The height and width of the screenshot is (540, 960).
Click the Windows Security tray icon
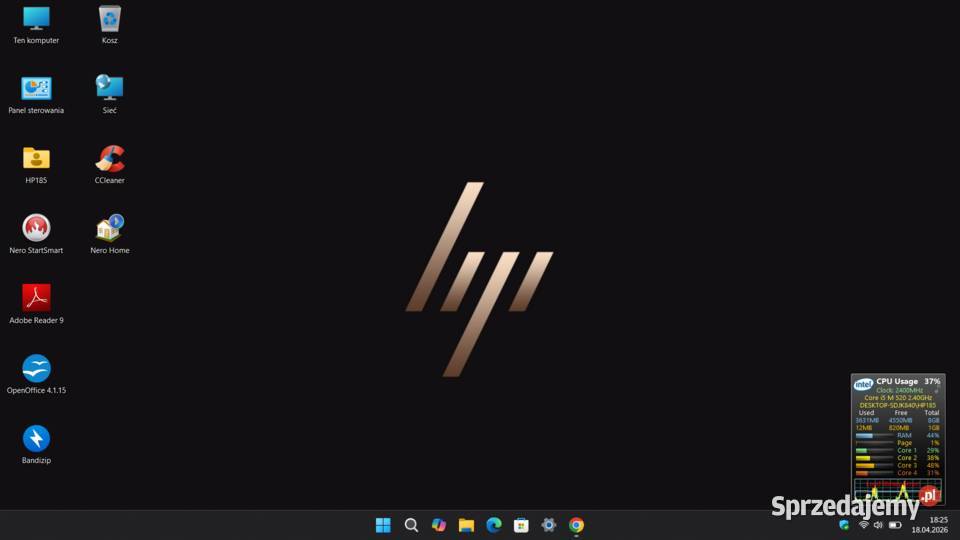(x=844, y=525)
